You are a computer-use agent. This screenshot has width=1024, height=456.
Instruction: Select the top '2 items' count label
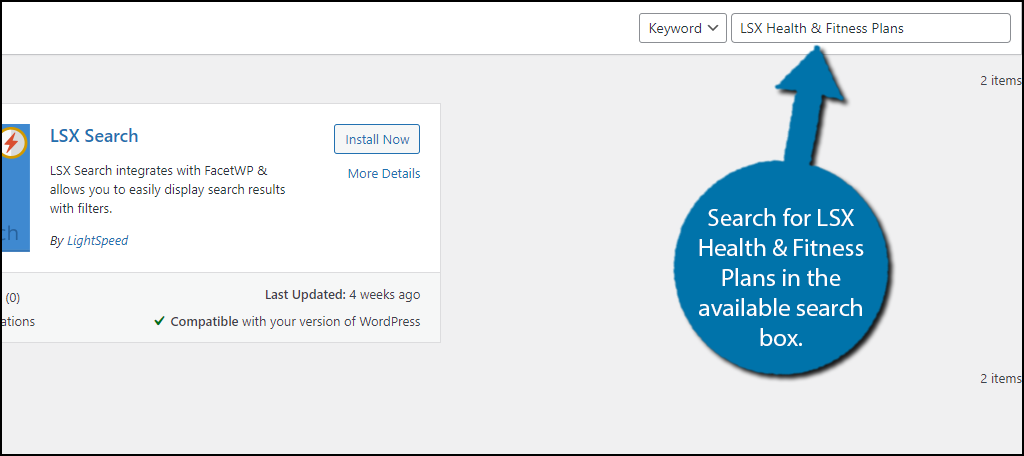click(1000, 80)
